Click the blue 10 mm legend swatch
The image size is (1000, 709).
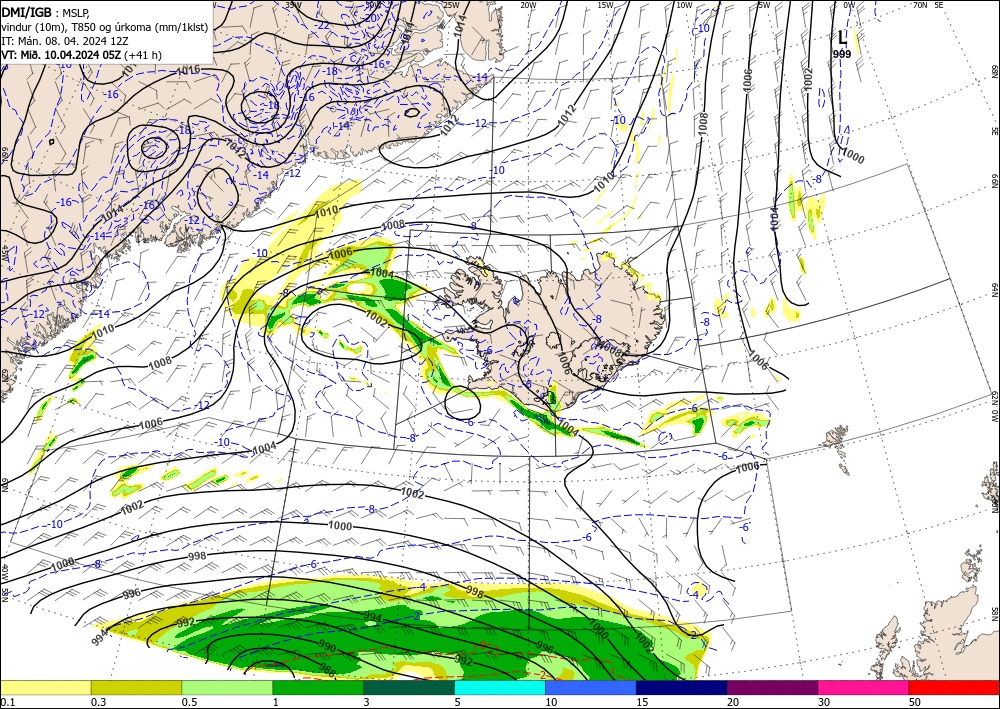tap(591, 687)
